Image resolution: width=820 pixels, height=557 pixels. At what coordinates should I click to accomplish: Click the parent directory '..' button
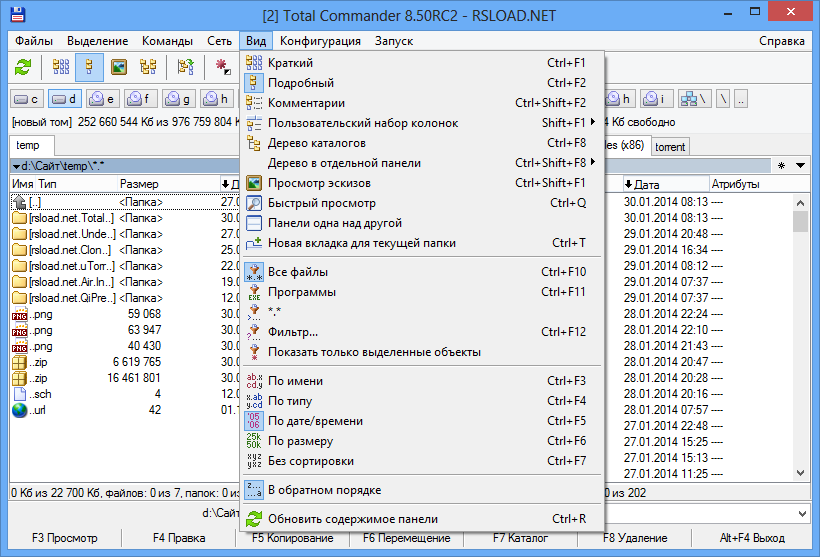(x=741, y=99)
